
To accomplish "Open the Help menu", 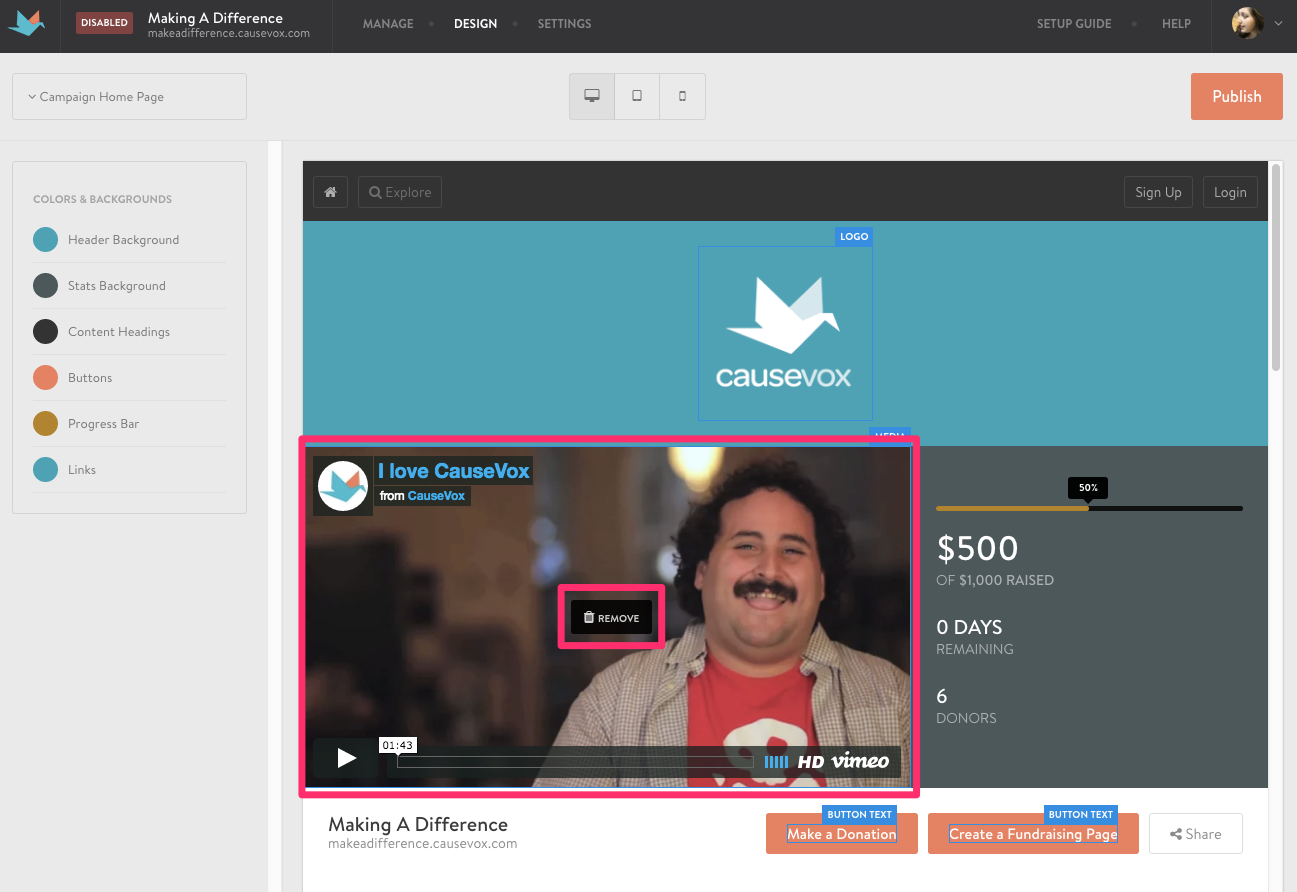I will 1176,24.
